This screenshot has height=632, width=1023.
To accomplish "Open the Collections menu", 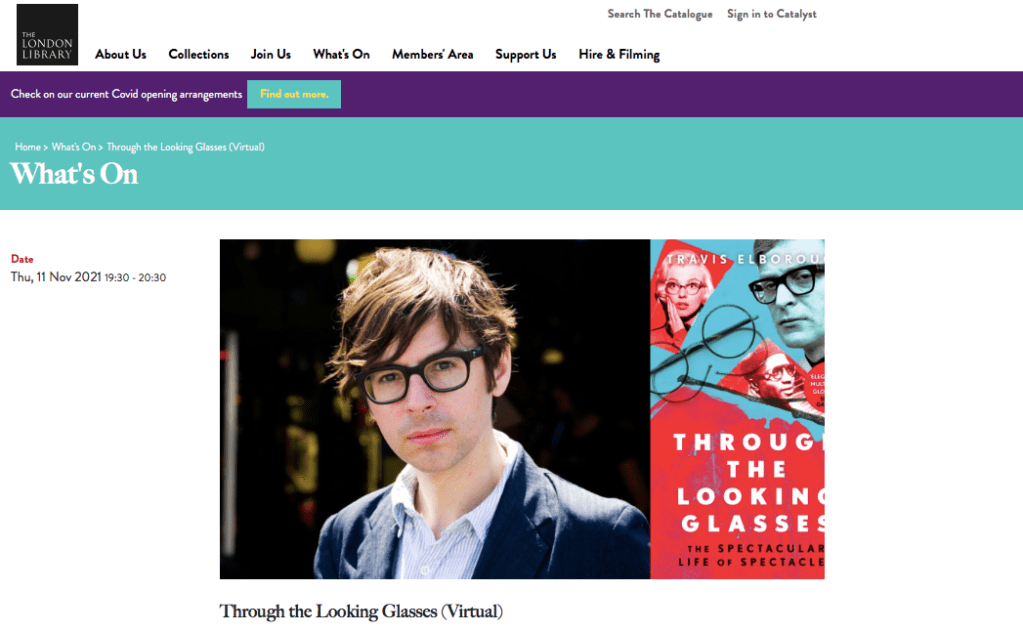I will click(198, 55).
